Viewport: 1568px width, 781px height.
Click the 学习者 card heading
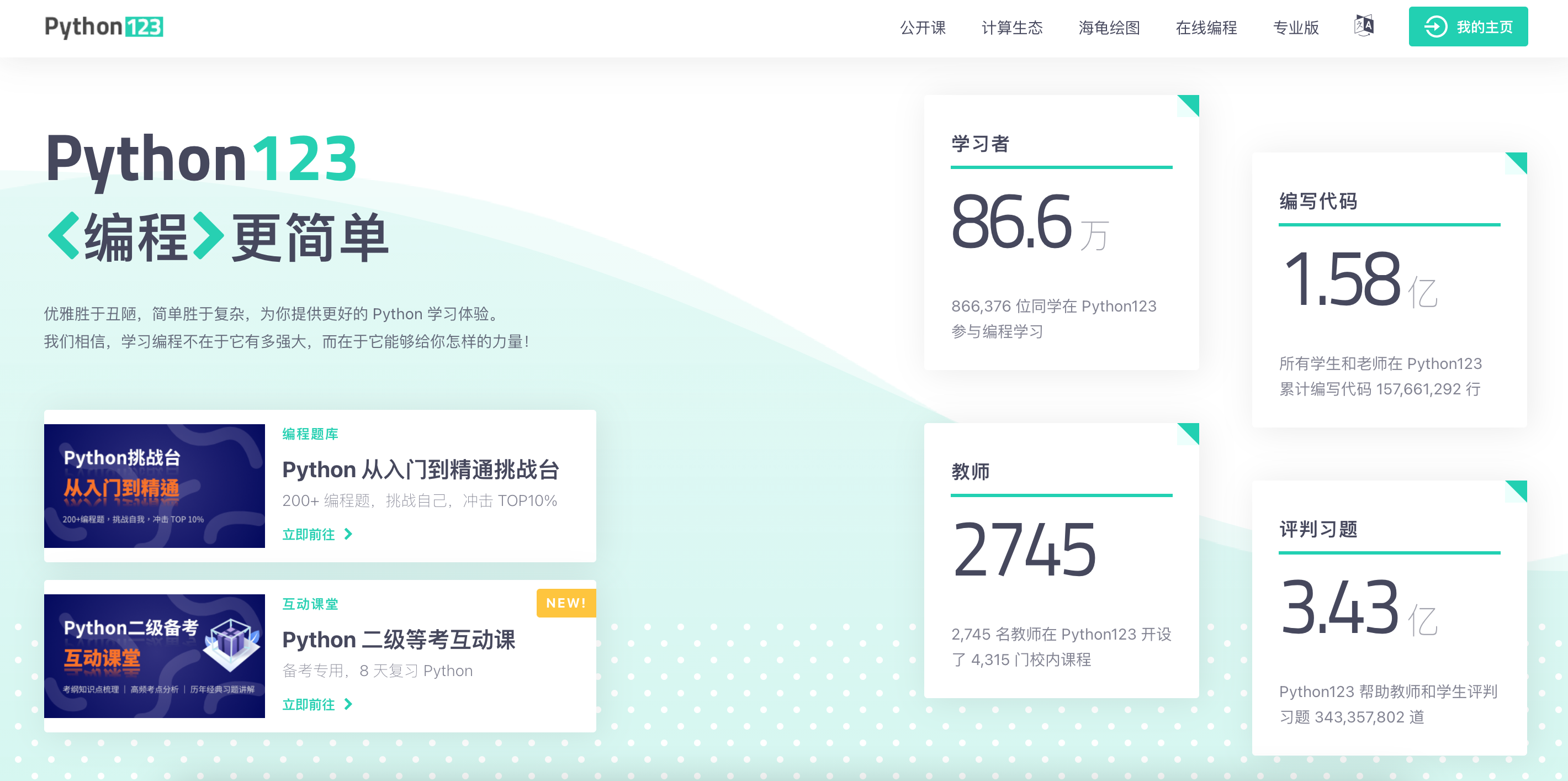(x=981, y=144)
